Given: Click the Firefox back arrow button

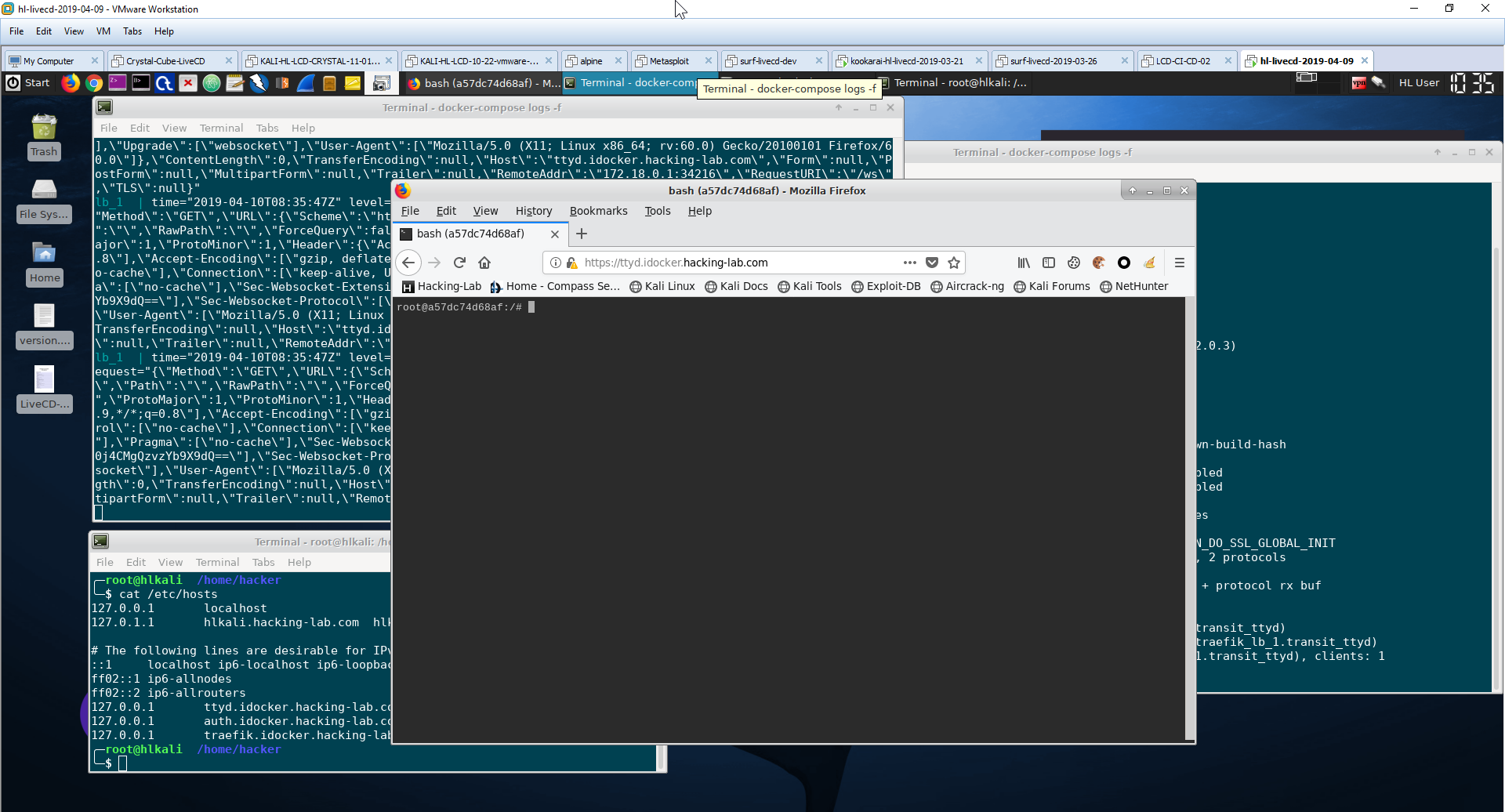Looking at the screenshot, I should pos(408,263).
